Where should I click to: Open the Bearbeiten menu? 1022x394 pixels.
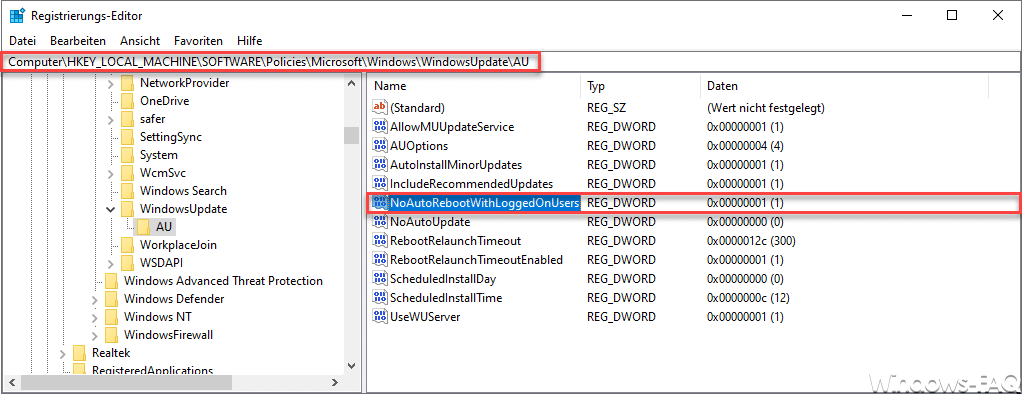pyautogui.click(x=78, y=40)
